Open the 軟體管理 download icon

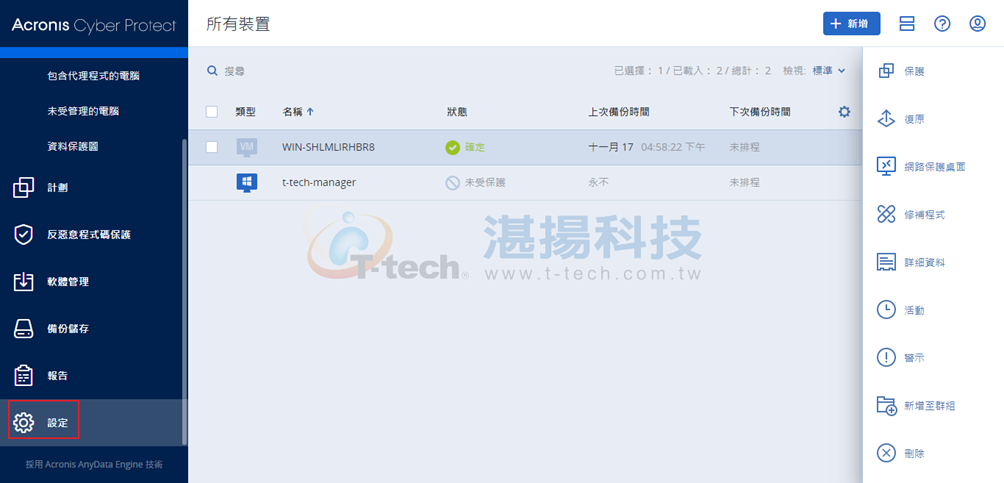click(x=24, y=282)
